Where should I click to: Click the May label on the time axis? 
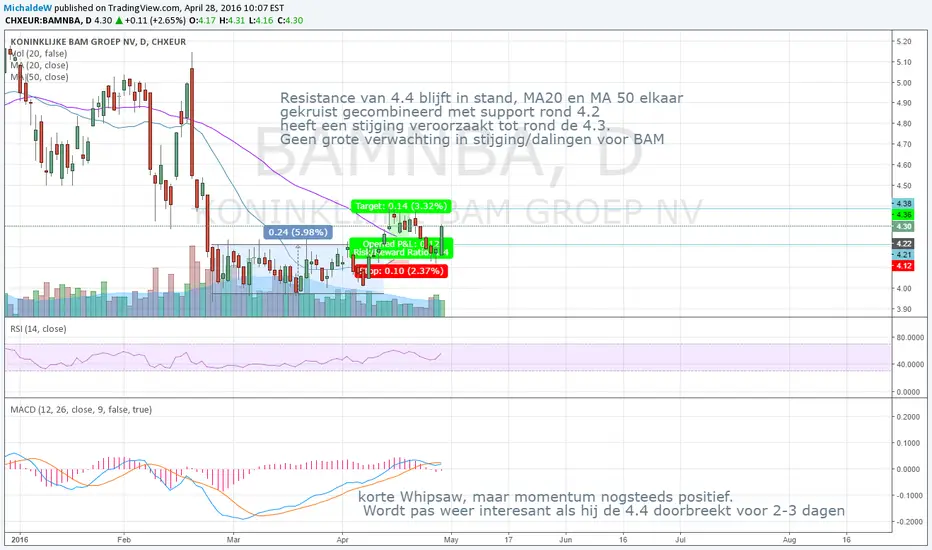(x=451, y=540)
